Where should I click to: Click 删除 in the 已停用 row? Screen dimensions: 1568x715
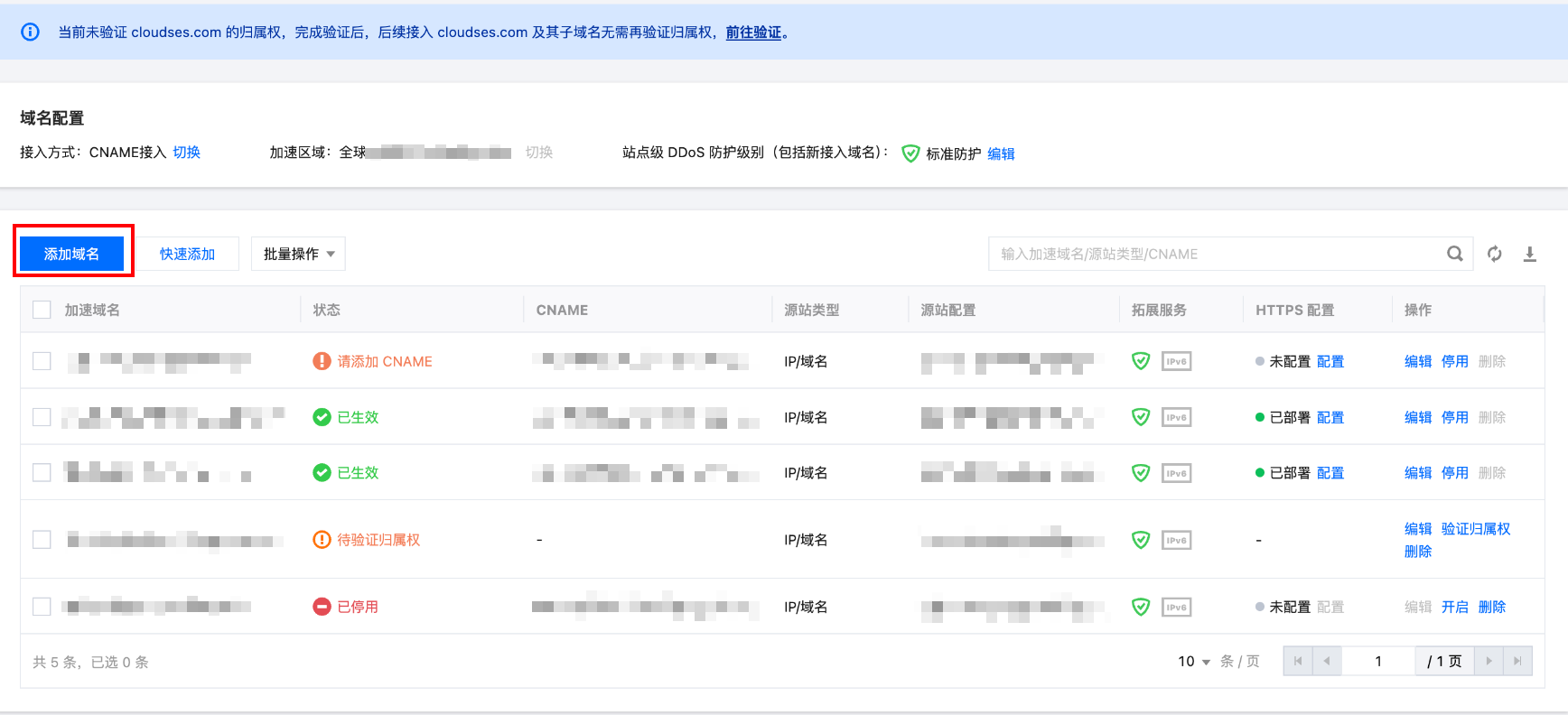[1492, 607]
